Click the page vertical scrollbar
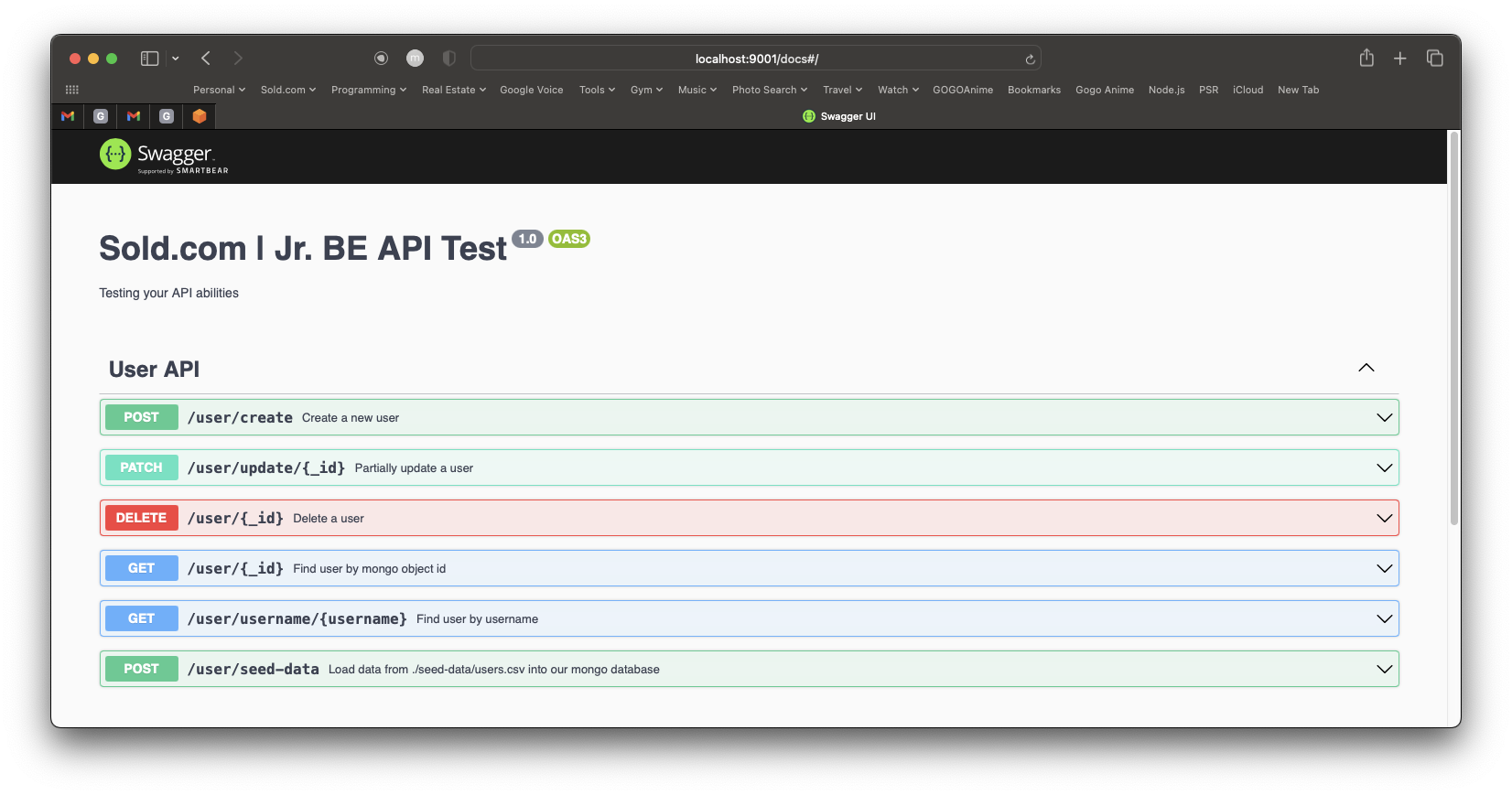This screenshot has width=1512, height=795. point(1453,329)
